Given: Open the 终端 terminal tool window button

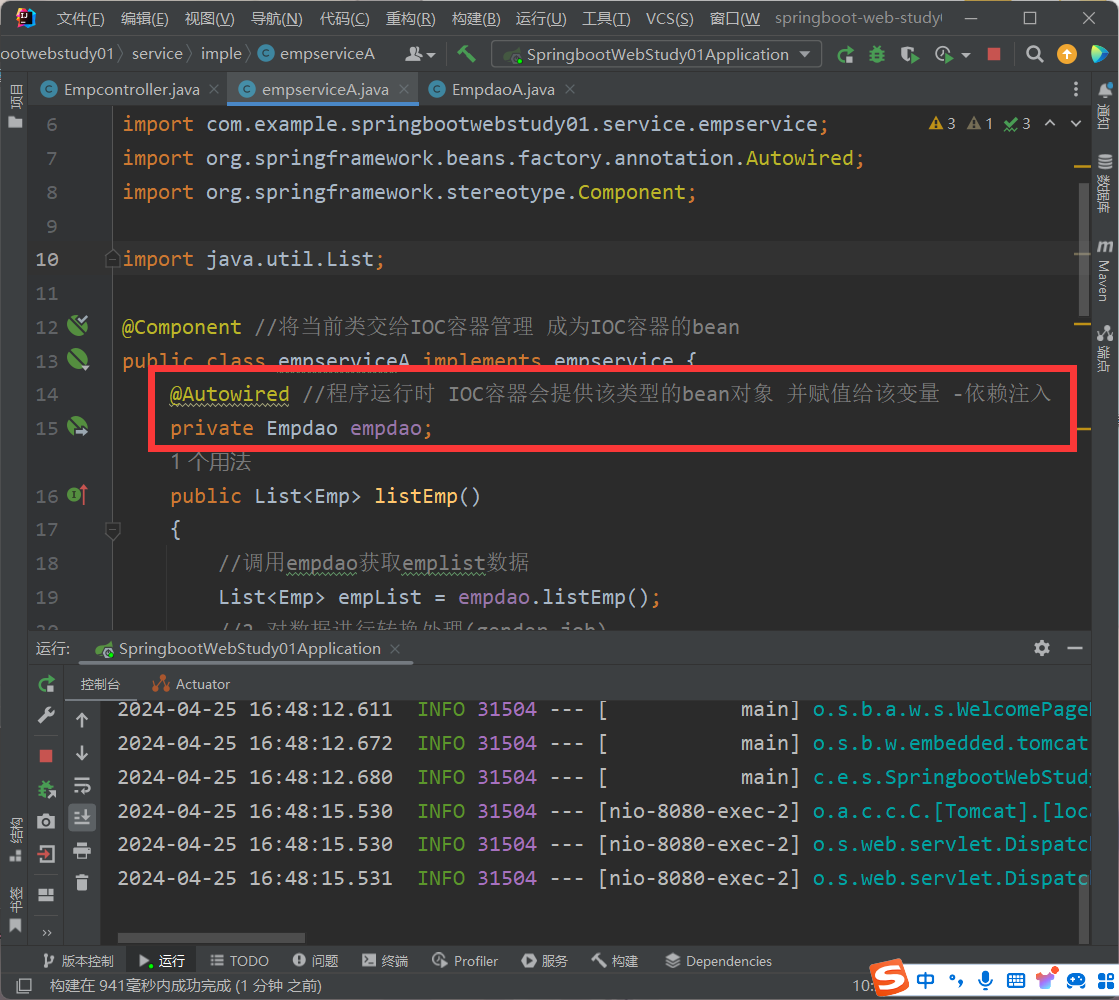Looking at the screenshot, I should (x=385, y=961).
